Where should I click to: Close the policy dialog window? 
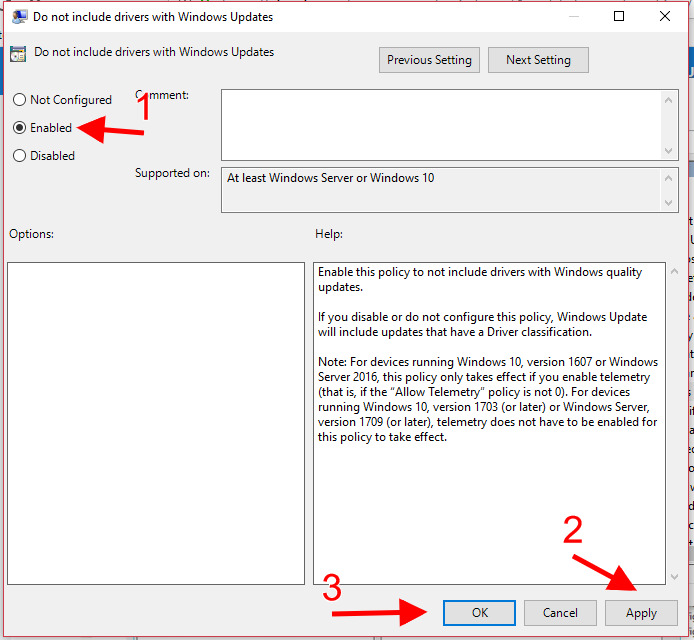pyautogui.click(x=664, y=16)
